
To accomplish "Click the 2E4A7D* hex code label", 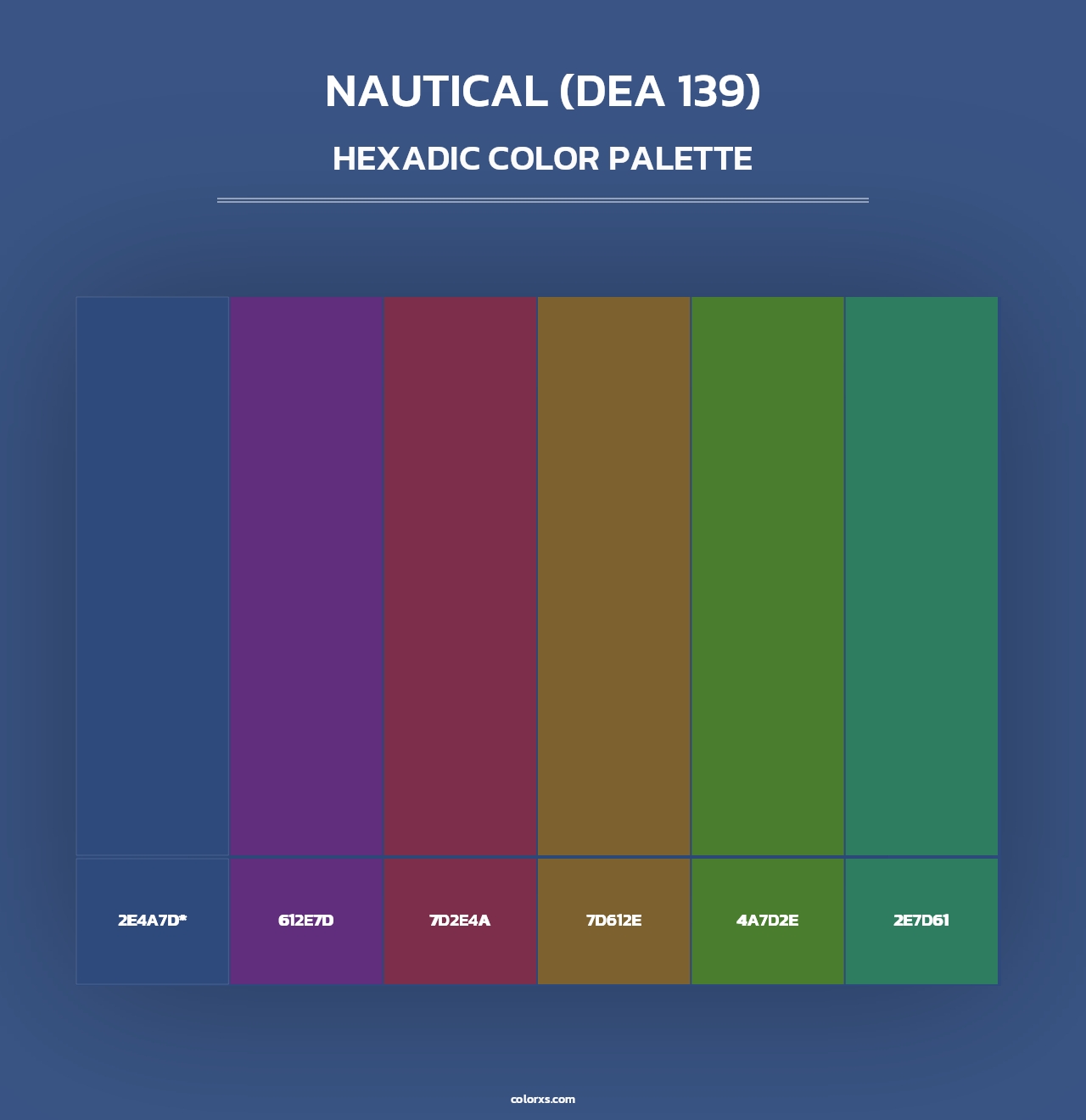I will coord(153,918).
